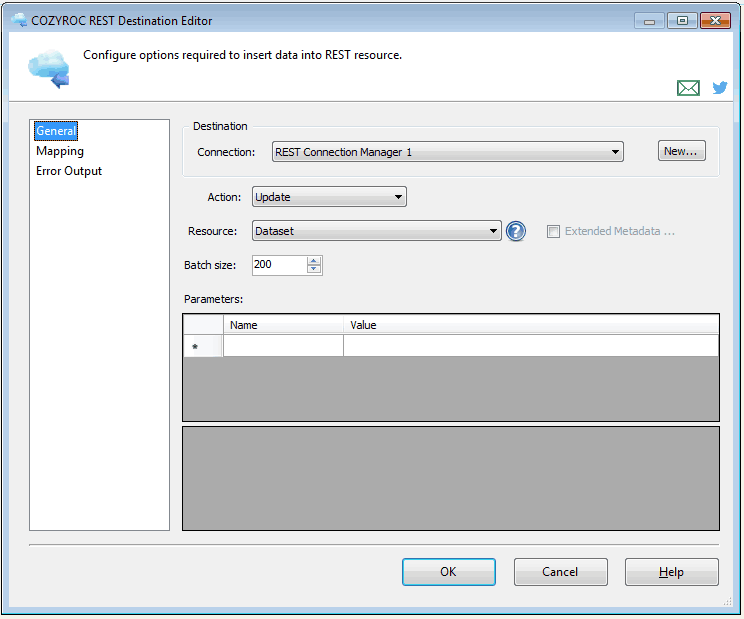The height and width of the screenshot is (619, 744).
Task: Open Help with the Help button
Action: (x=671, y=572)
